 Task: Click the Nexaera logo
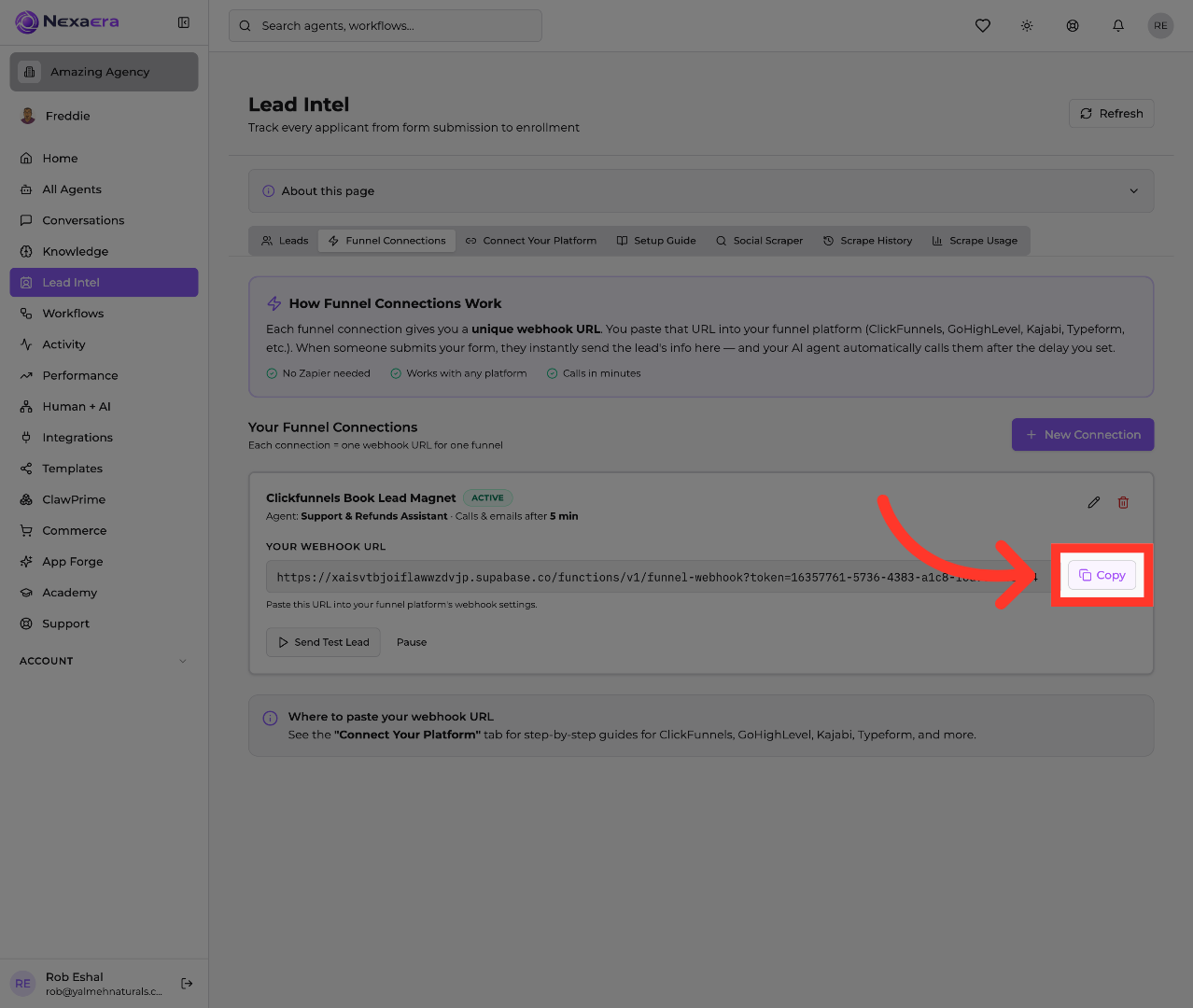coord(67,21)
